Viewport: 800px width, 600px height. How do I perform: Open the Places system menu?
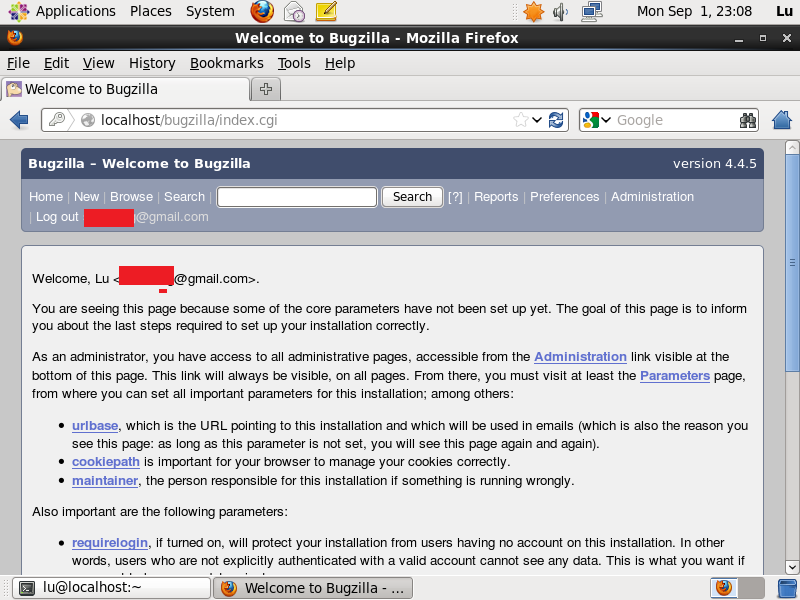tap(151, 11)
